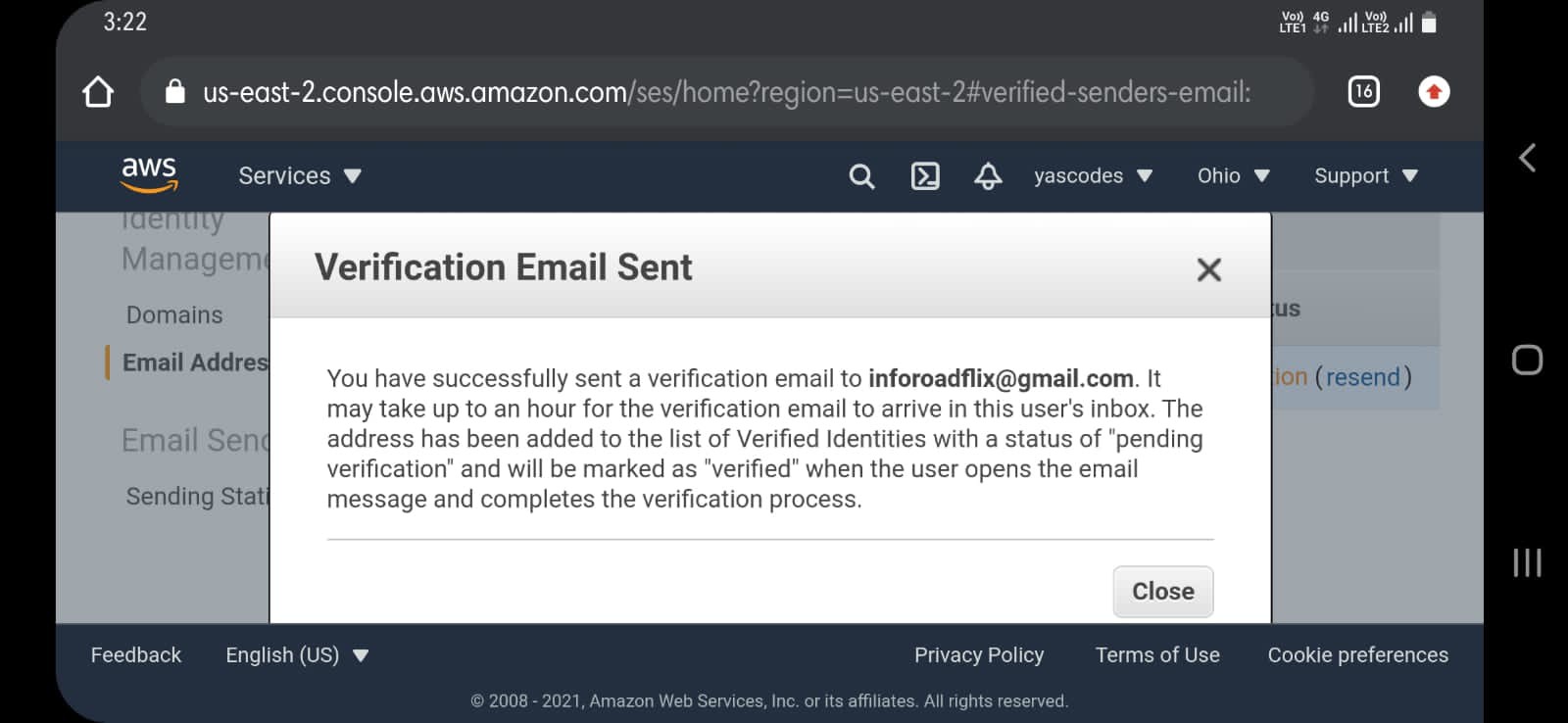Launch the CloudShell terminal icon

pyautogui.click(x=925, y=176)
